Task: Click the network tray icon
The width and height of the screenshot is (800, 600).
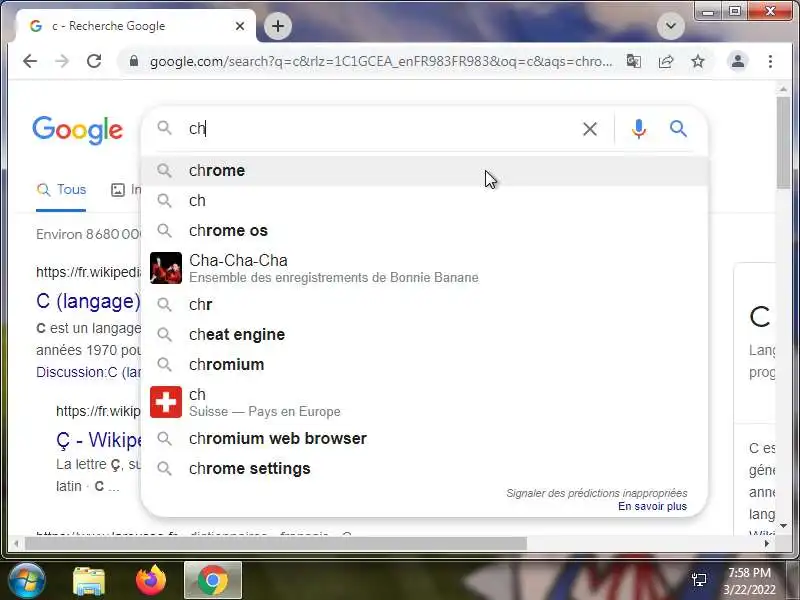Action: 699,580
